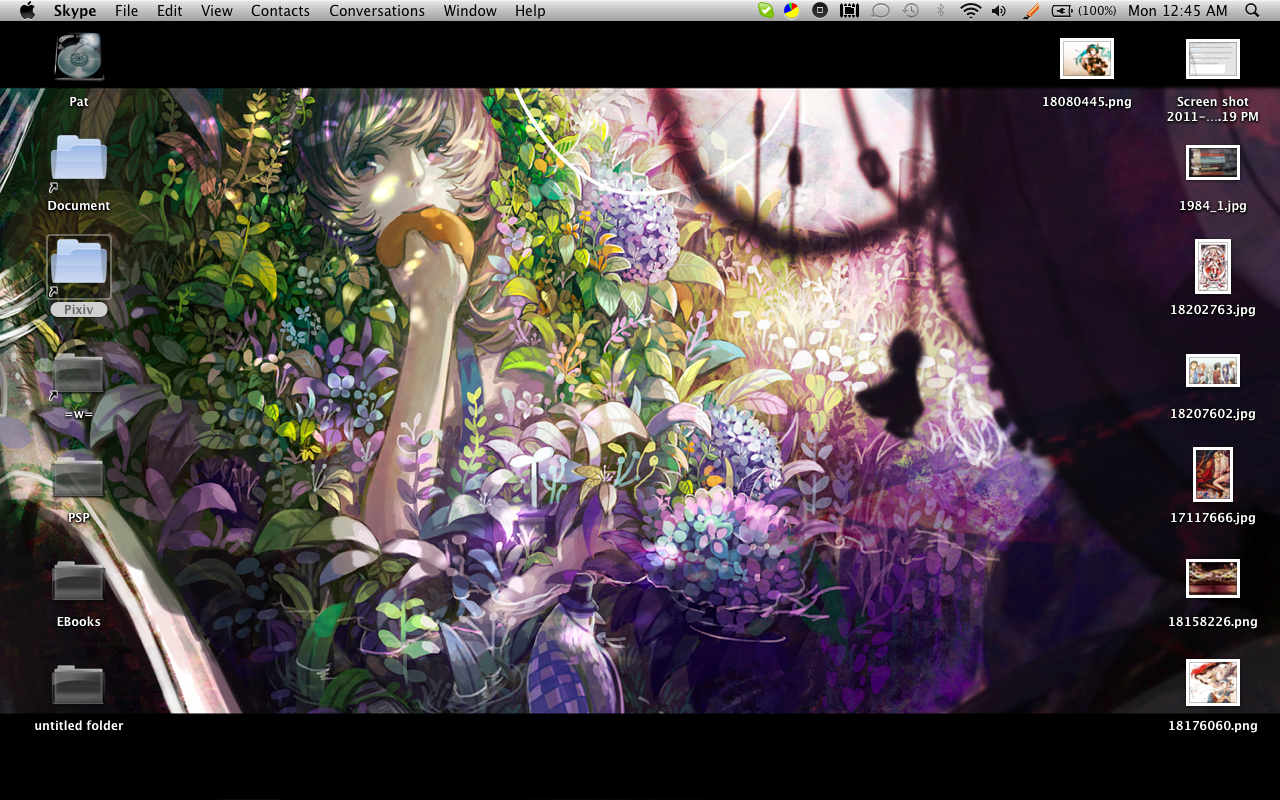Open the volume control icon
Image resolution: width=1280 pixels, height=800 pixels.
(999, 10)
